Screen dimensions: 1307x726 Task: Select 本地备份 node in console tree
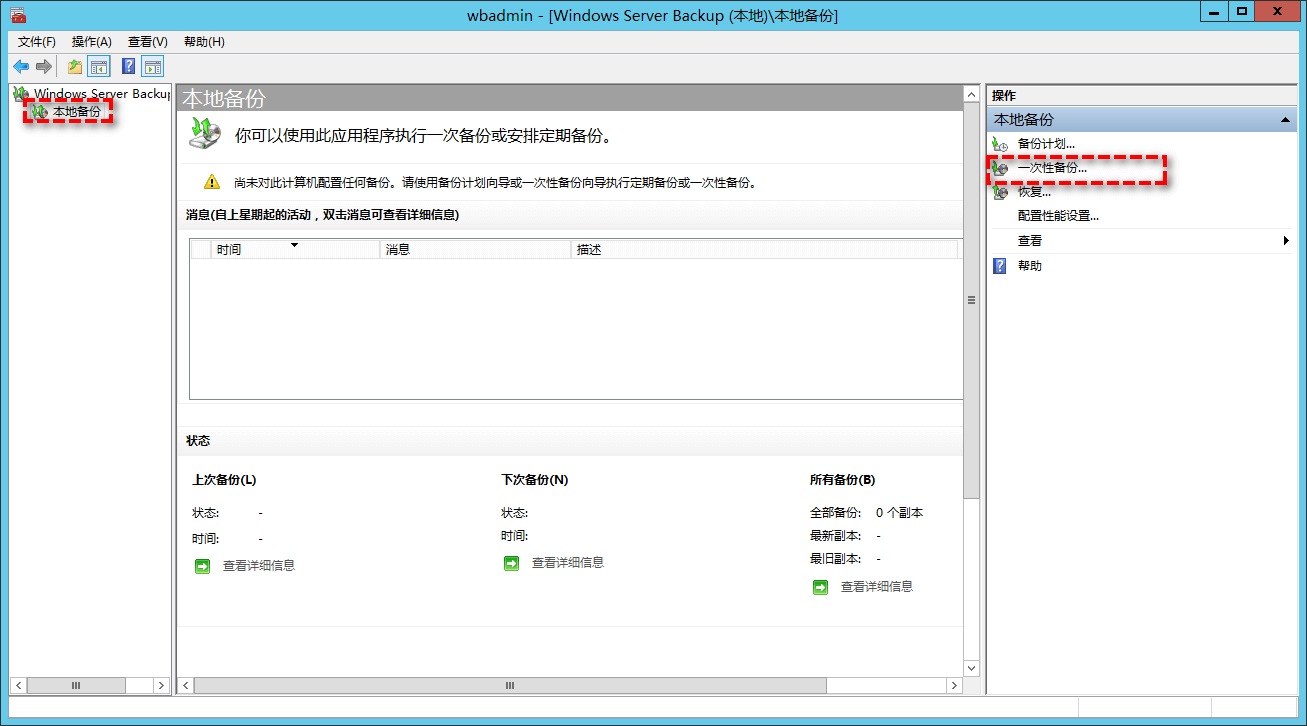pos(77,112)
